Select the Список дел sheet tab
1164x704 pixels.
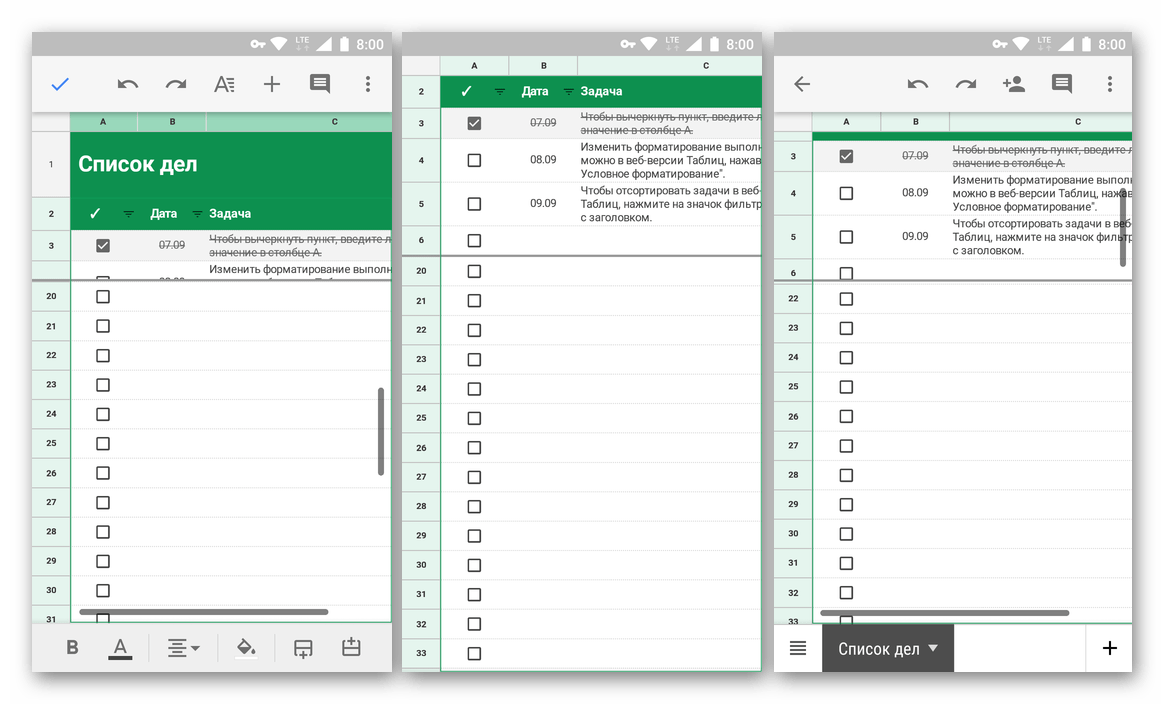tap(878, 648)
